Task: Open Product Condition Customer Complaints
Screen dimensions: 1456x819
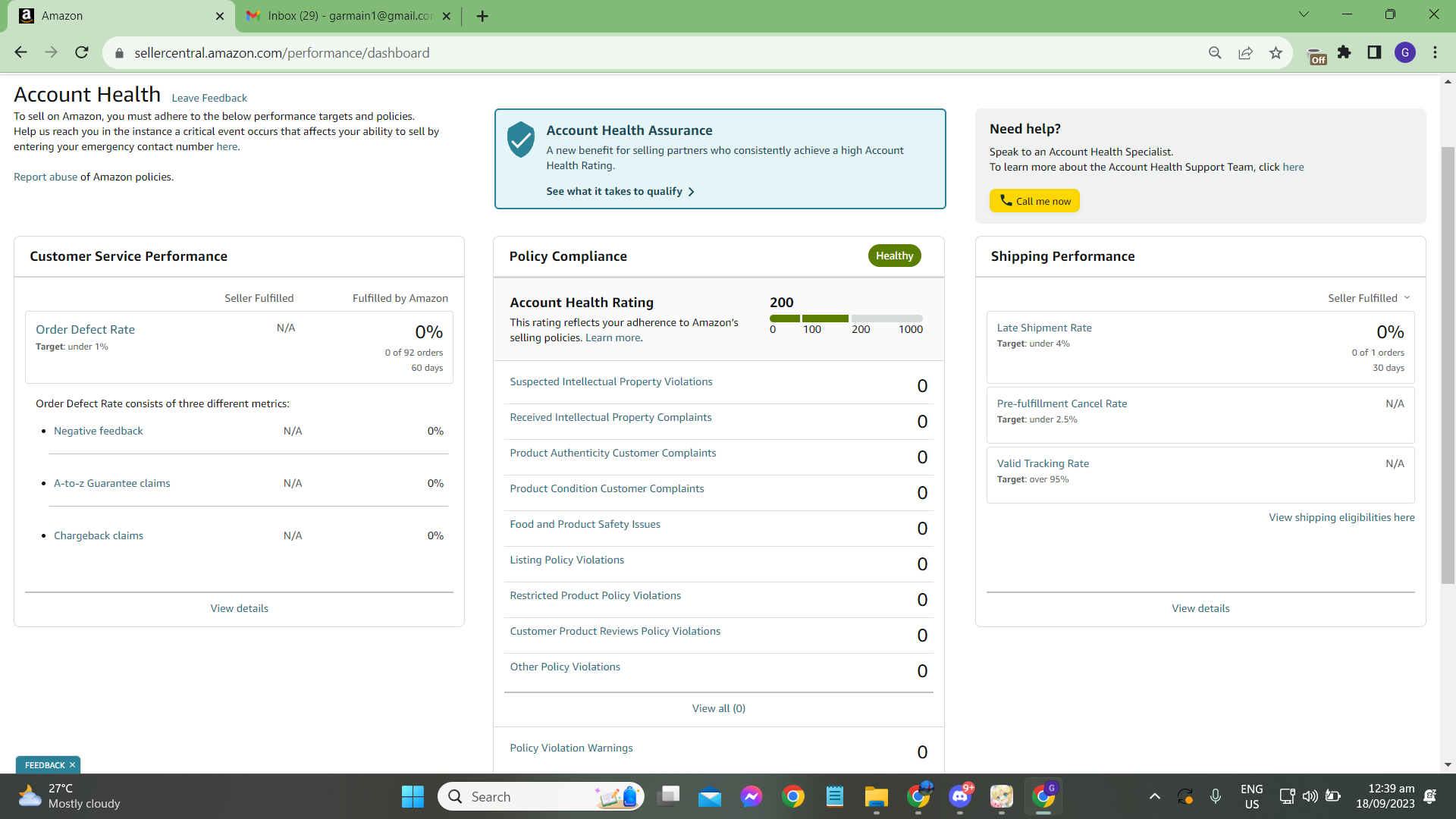Action: point(607,488)
